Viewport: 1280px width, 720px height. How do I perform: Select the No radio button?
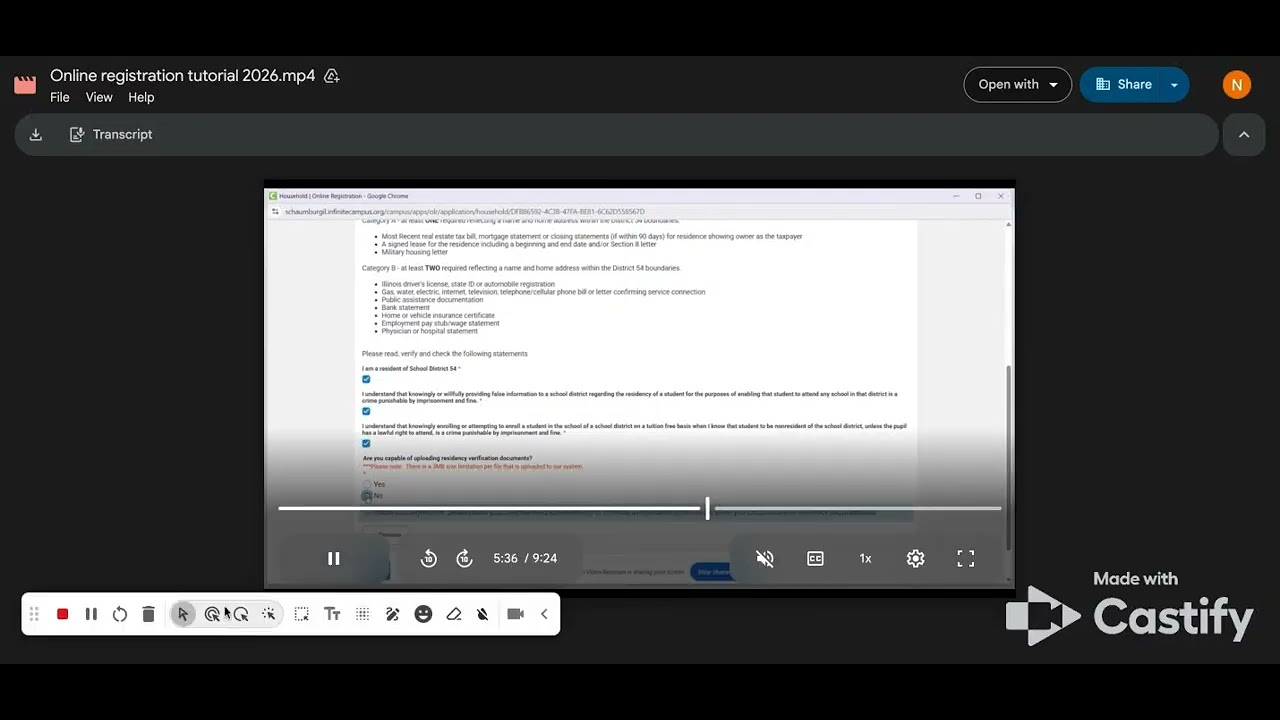(367, 496)
